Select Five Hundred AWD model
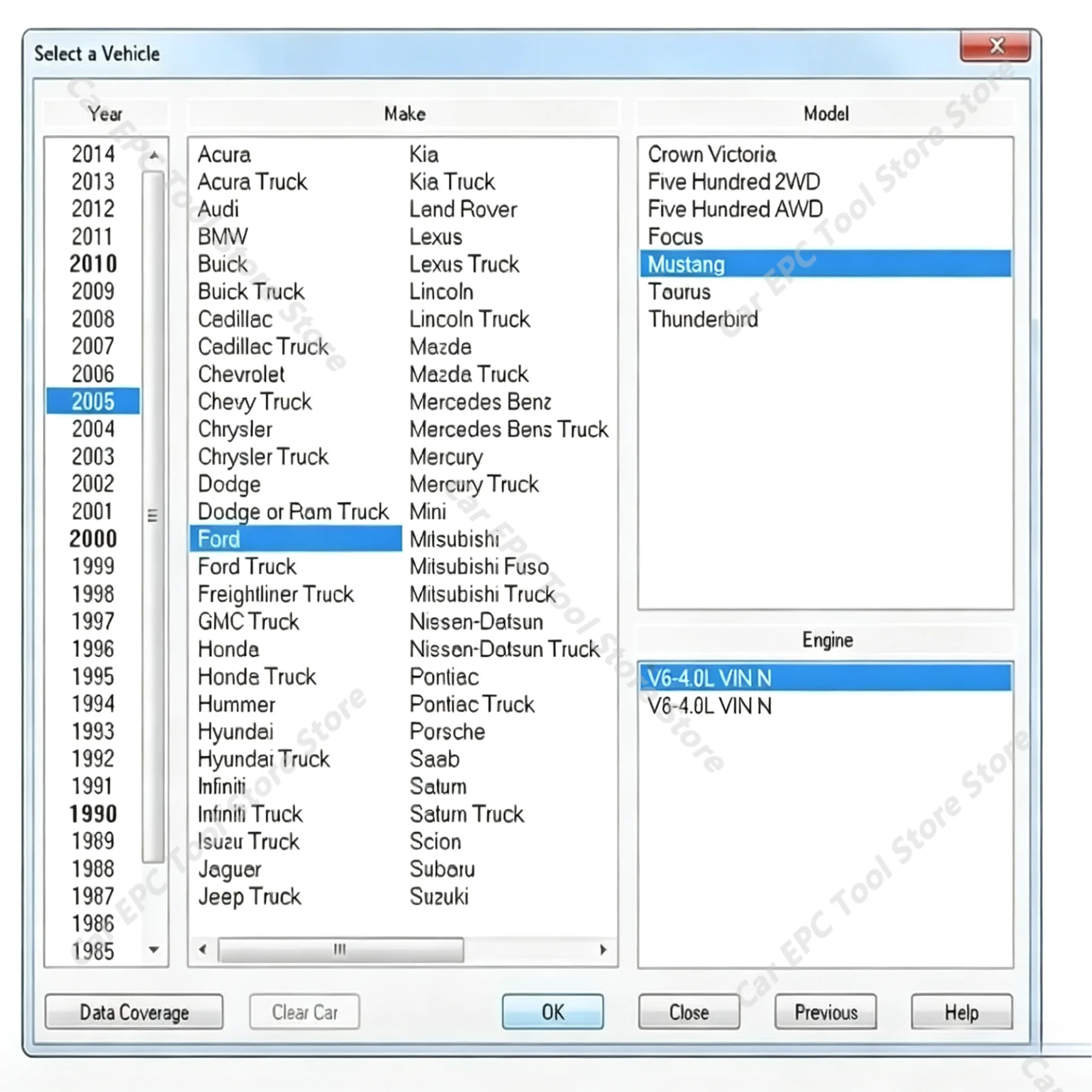1092x1092 pixels. pyautogui.click(x=735, y=209)
